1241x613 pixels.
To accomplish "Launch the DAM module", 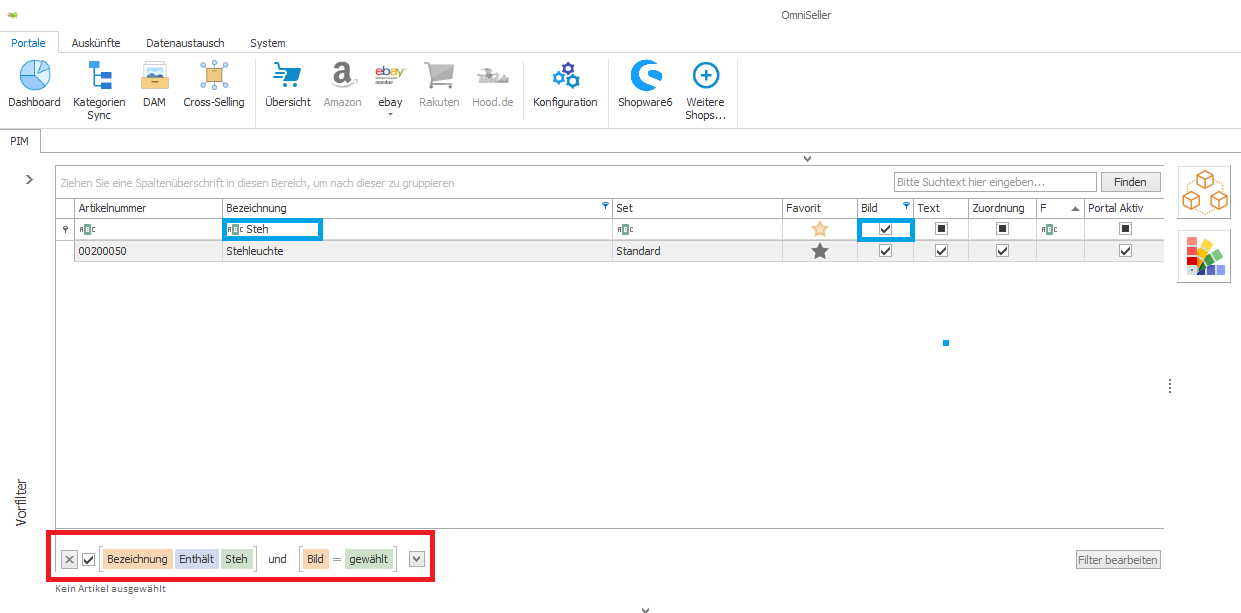I will (154, 77).
